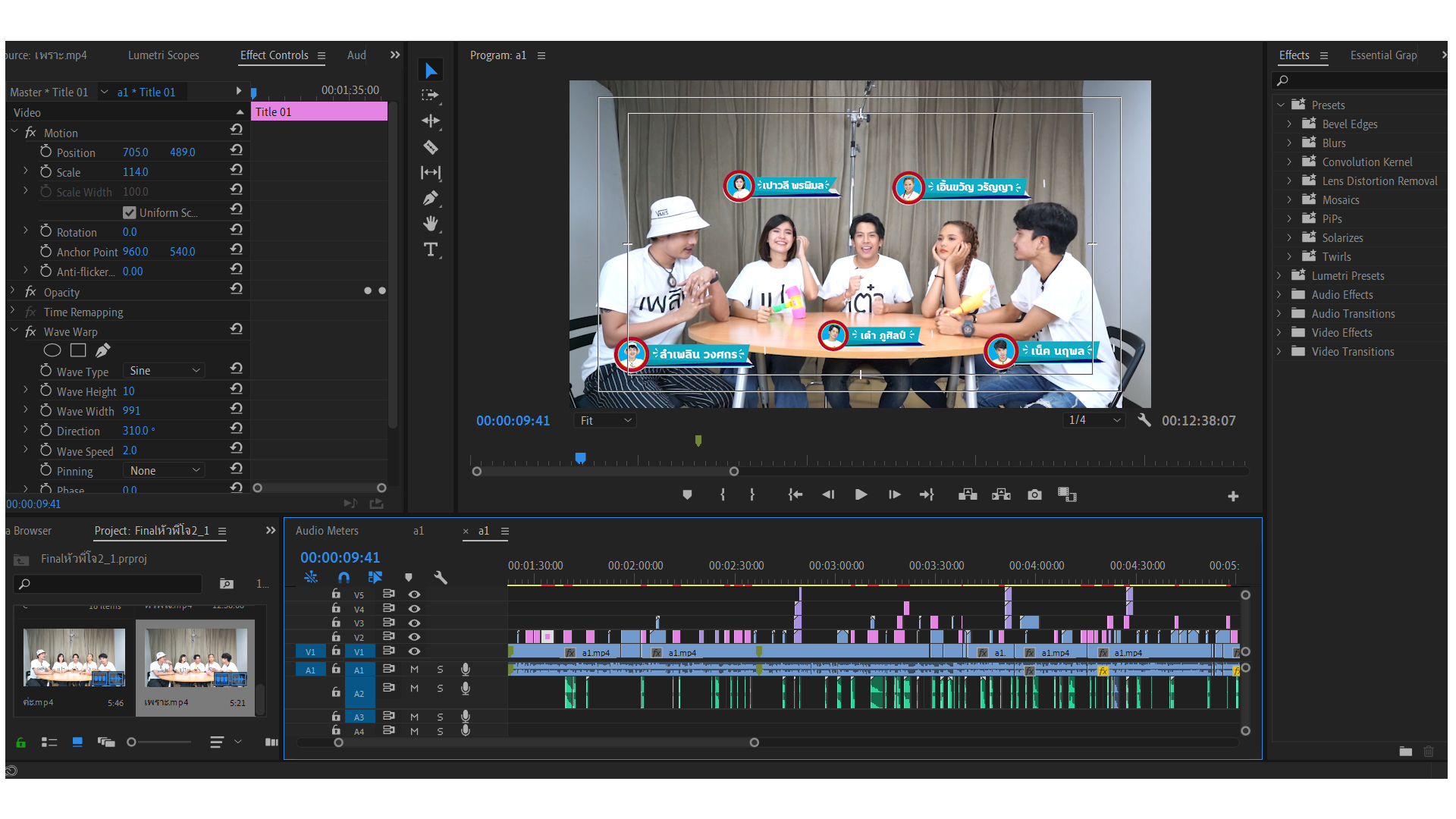Open the Essential Graphics tab

(x=1383, y=55)
